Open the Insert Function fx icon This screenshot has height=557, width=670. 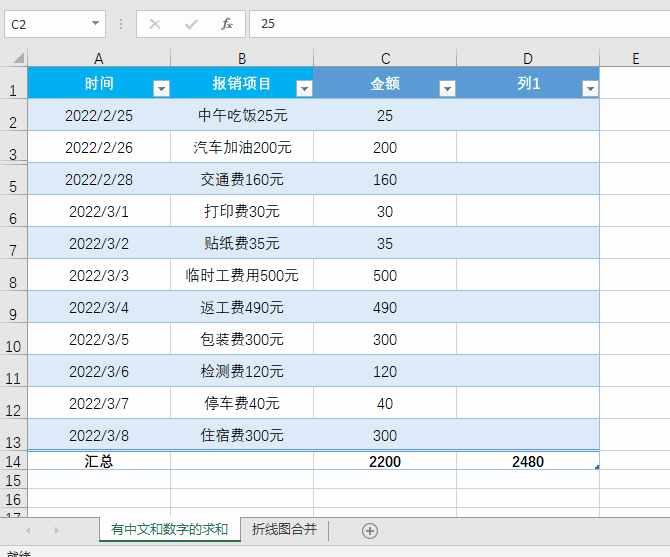[x=227, y=24]
